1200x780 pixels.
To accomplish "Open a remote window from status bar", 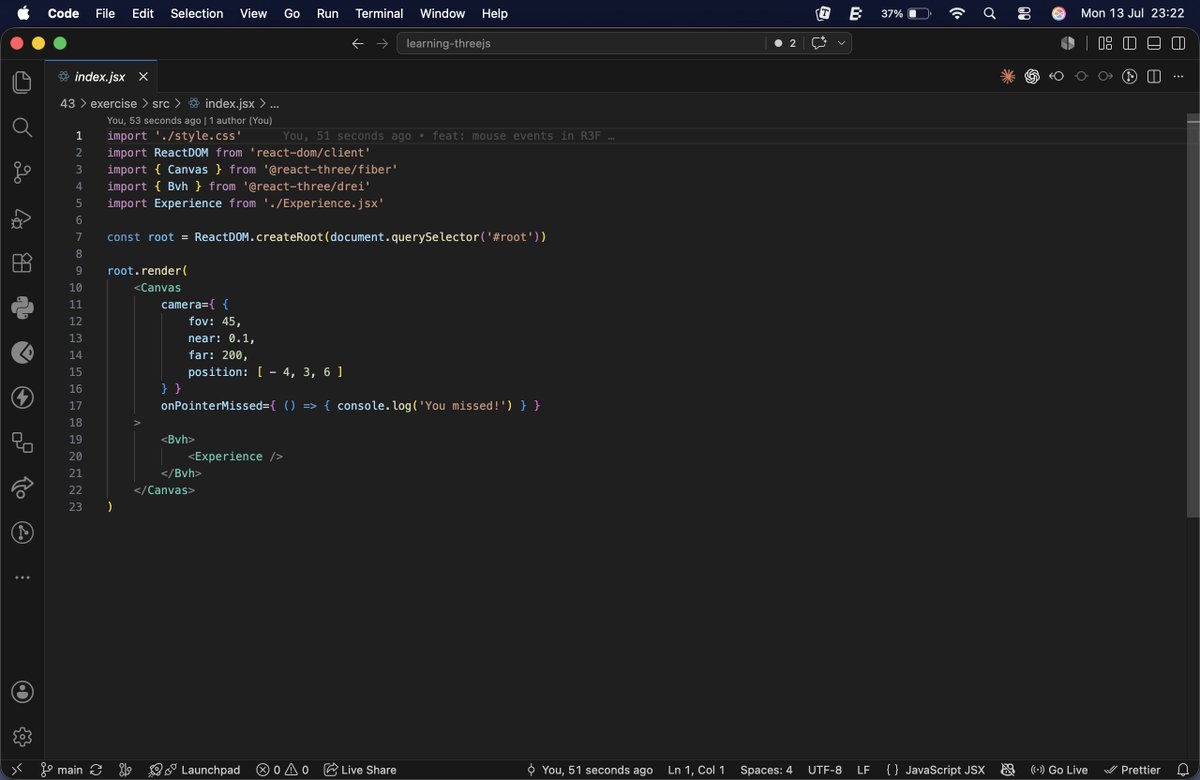I will [x=16, y=770].
